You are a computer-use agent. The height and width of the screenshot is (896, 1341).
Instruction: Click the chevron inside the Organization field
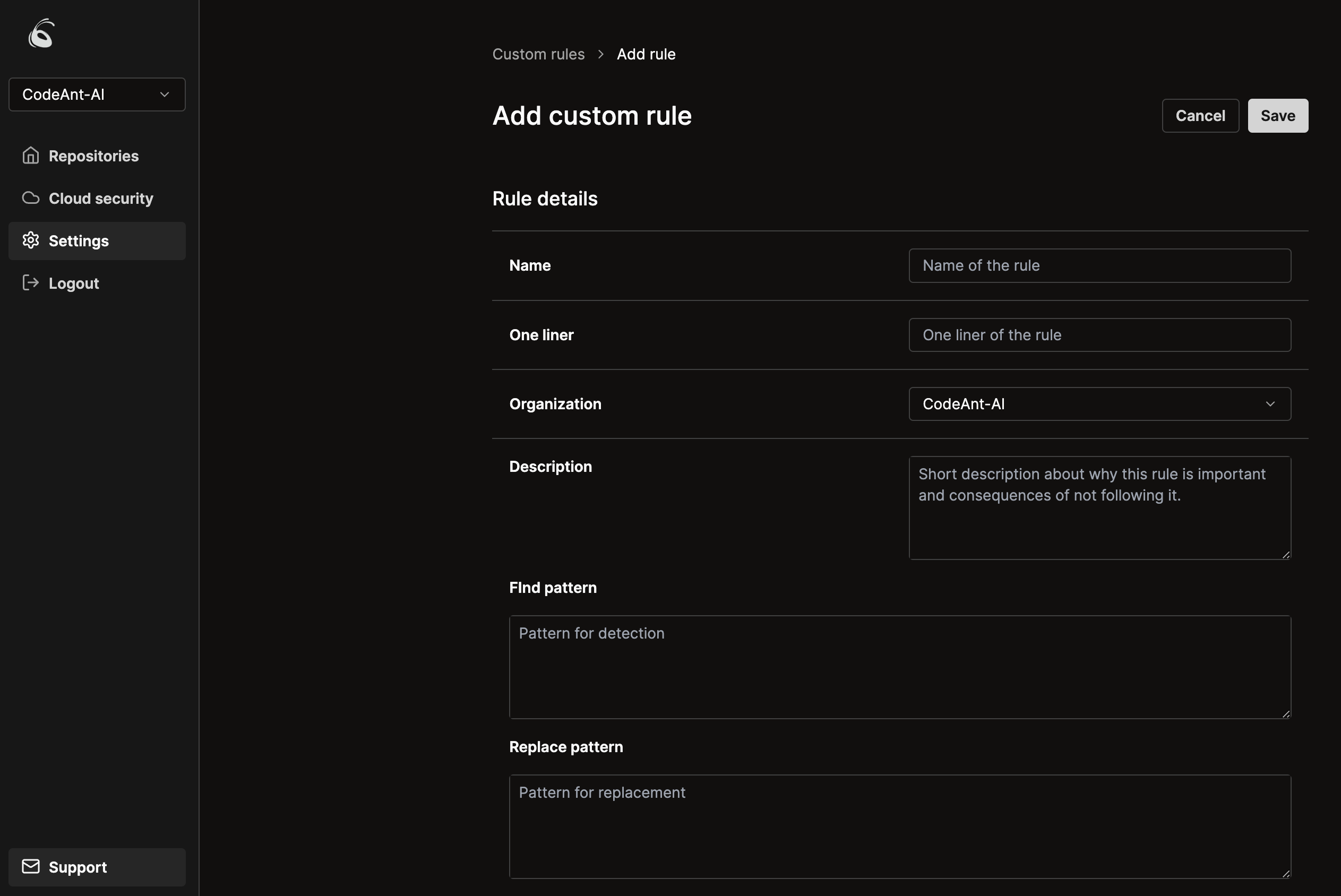click(1271, 404)
